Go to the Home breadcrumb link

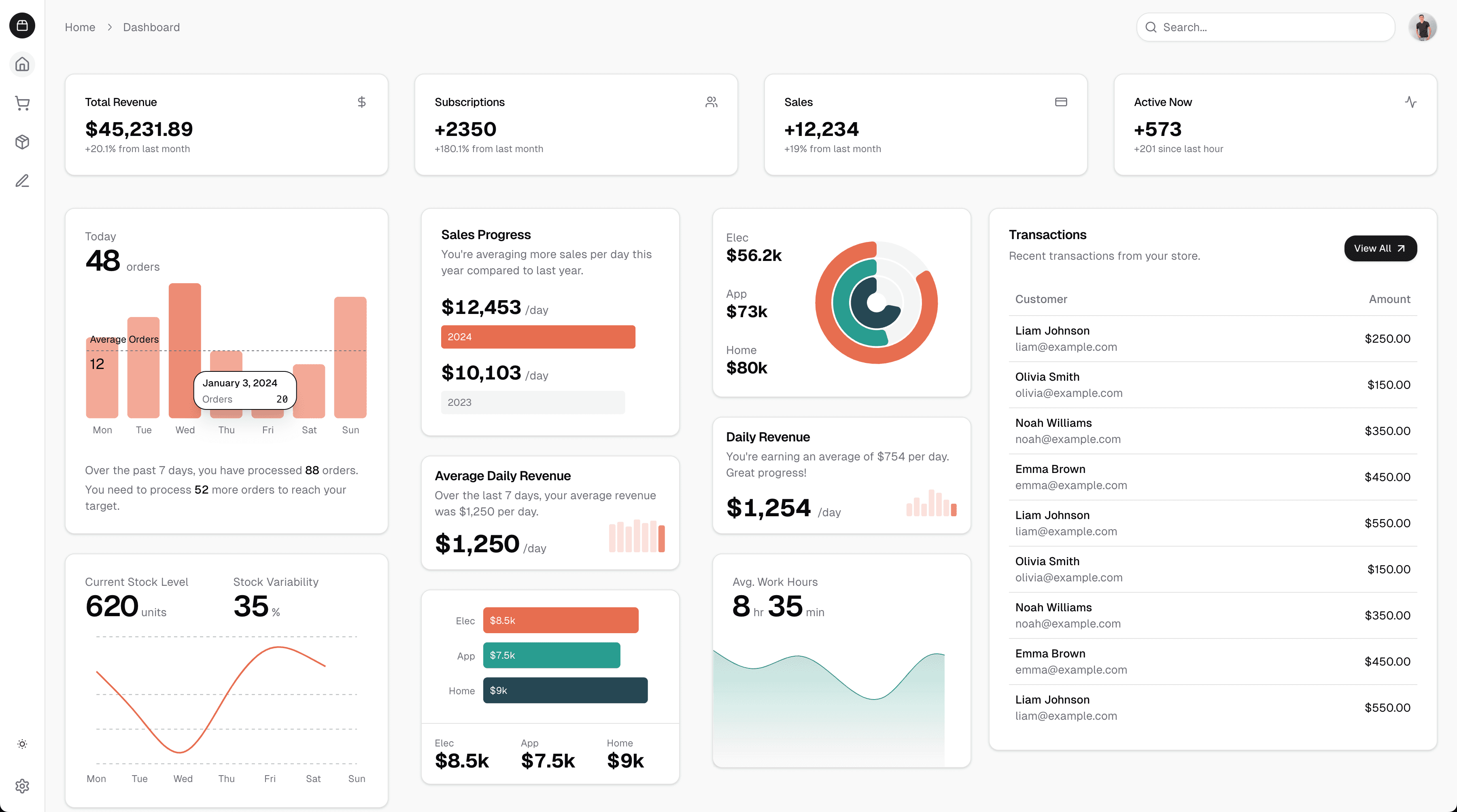pos(80,27)
